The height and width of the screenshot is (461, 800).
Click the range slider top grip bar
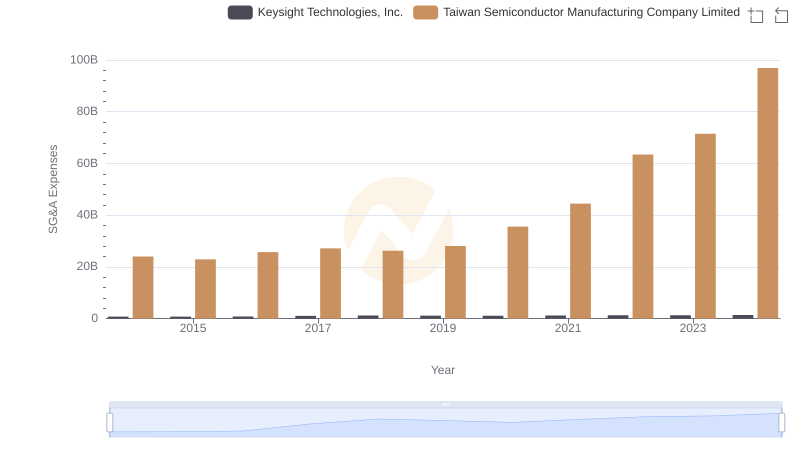coord(445,404)
